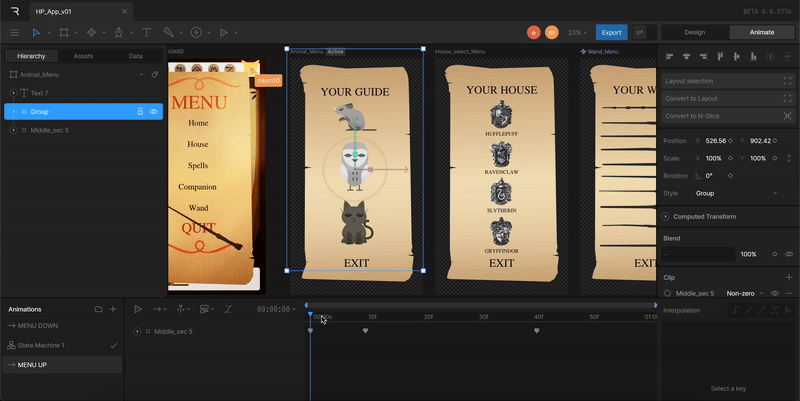The image size is (800, 401).
Task: Click the Events lightning bolt tool
Action: (x=196, y=32)
